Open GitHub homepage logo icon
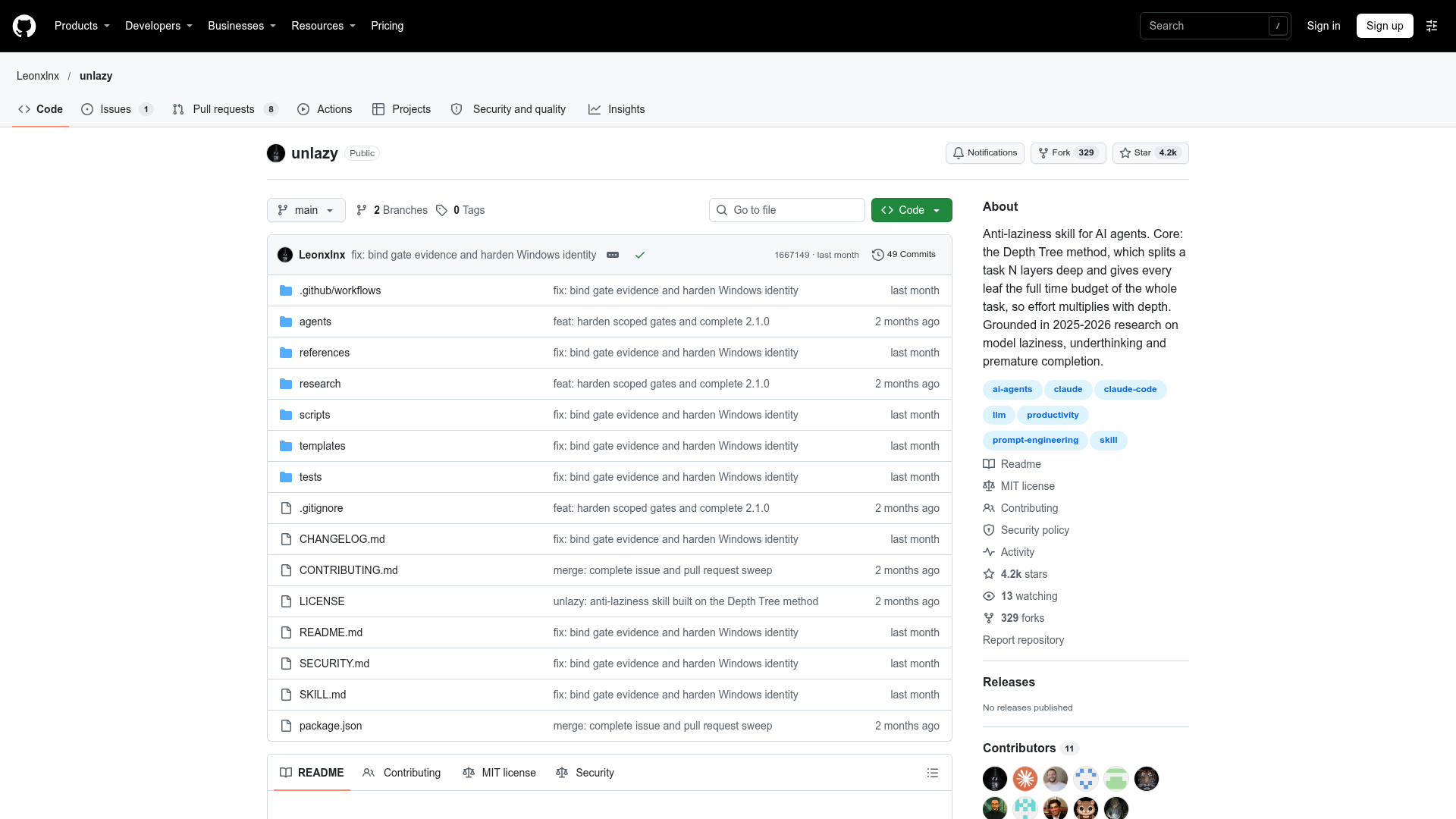 (24, 26)
